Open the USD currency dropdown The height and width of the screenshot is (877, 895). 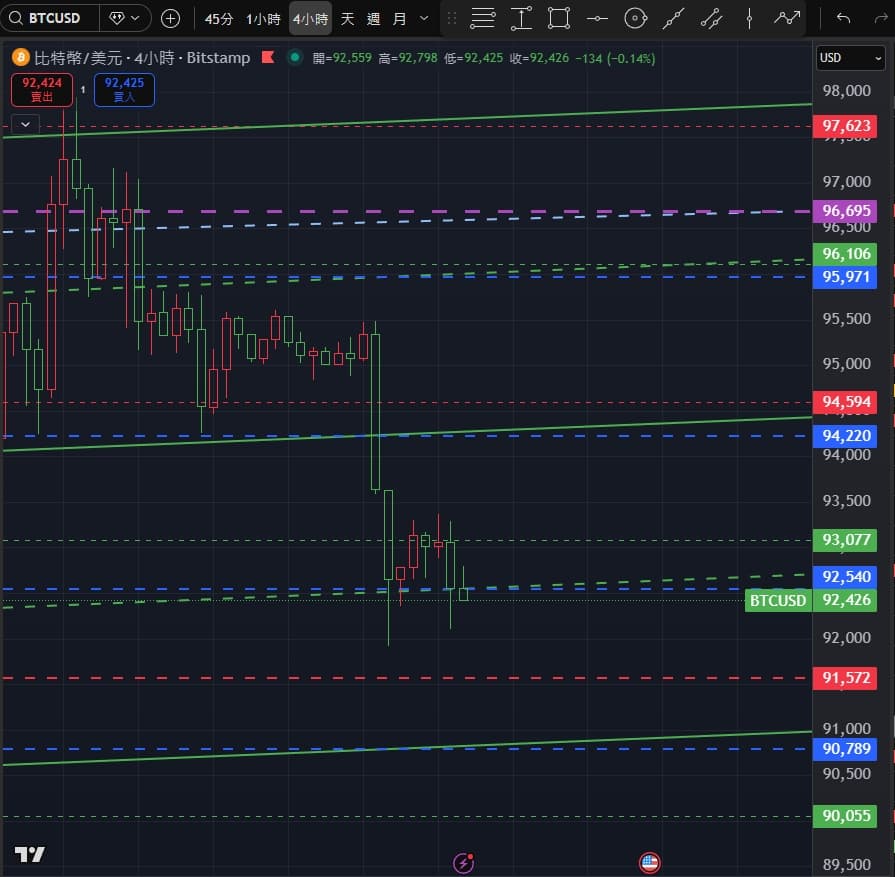(850, 58)
